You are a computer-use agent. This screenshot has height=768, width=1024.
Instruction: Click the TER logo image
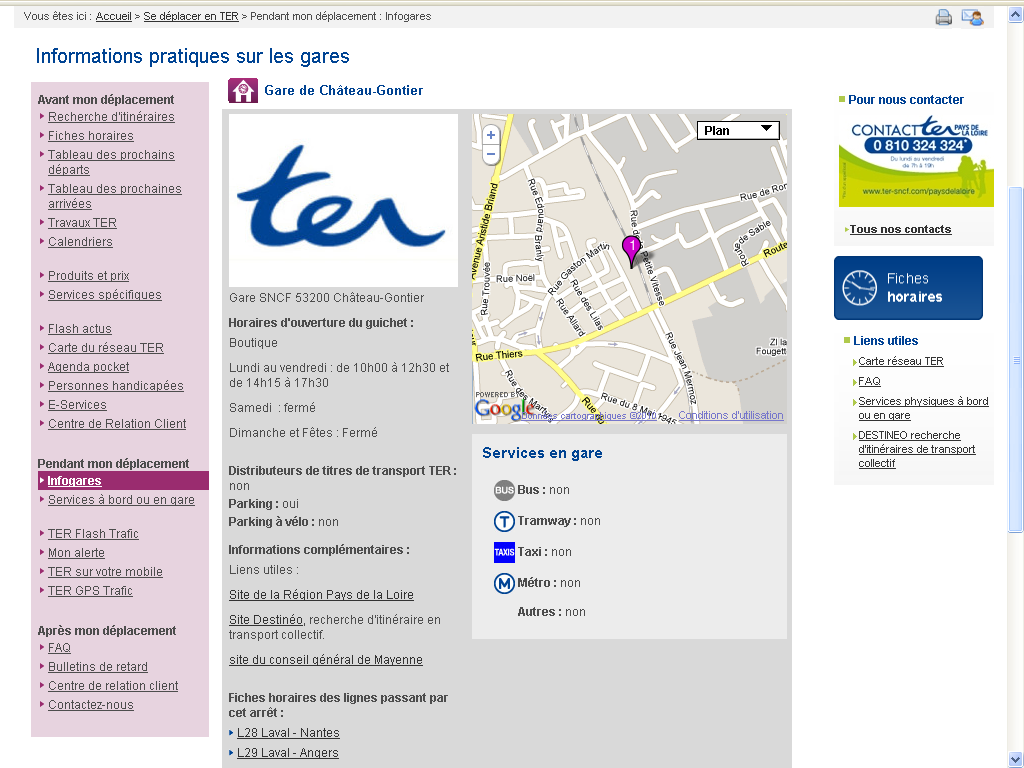click(344, 200)
